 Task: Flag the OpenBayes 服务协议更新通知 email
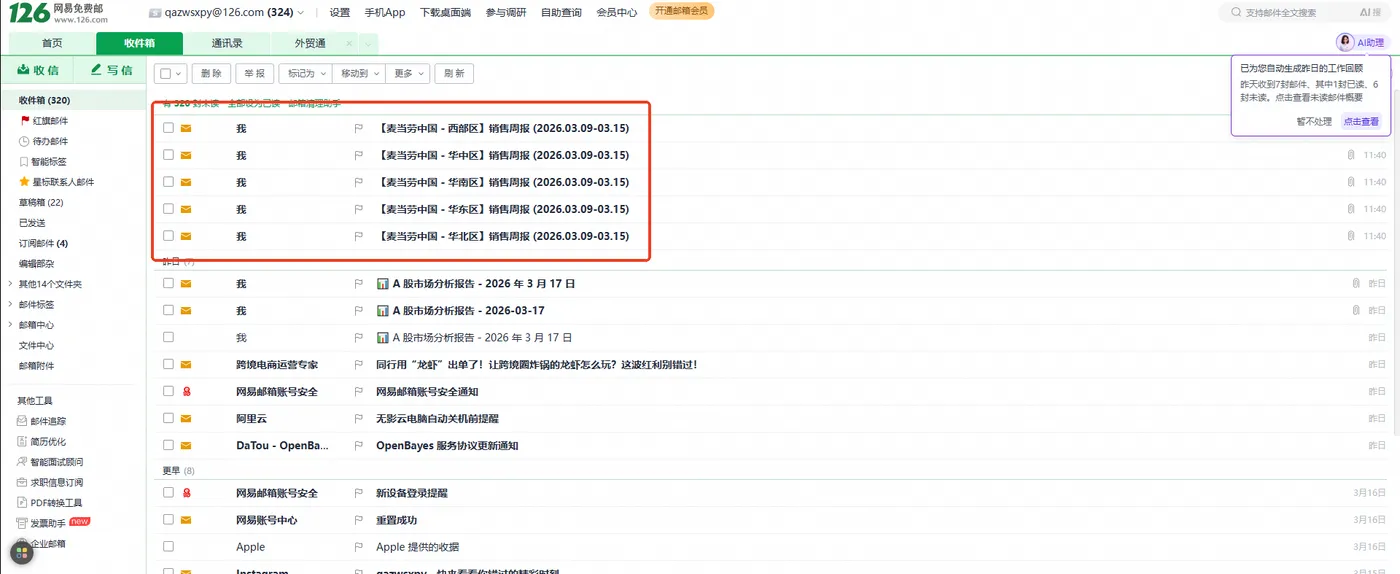click(358, 446)
